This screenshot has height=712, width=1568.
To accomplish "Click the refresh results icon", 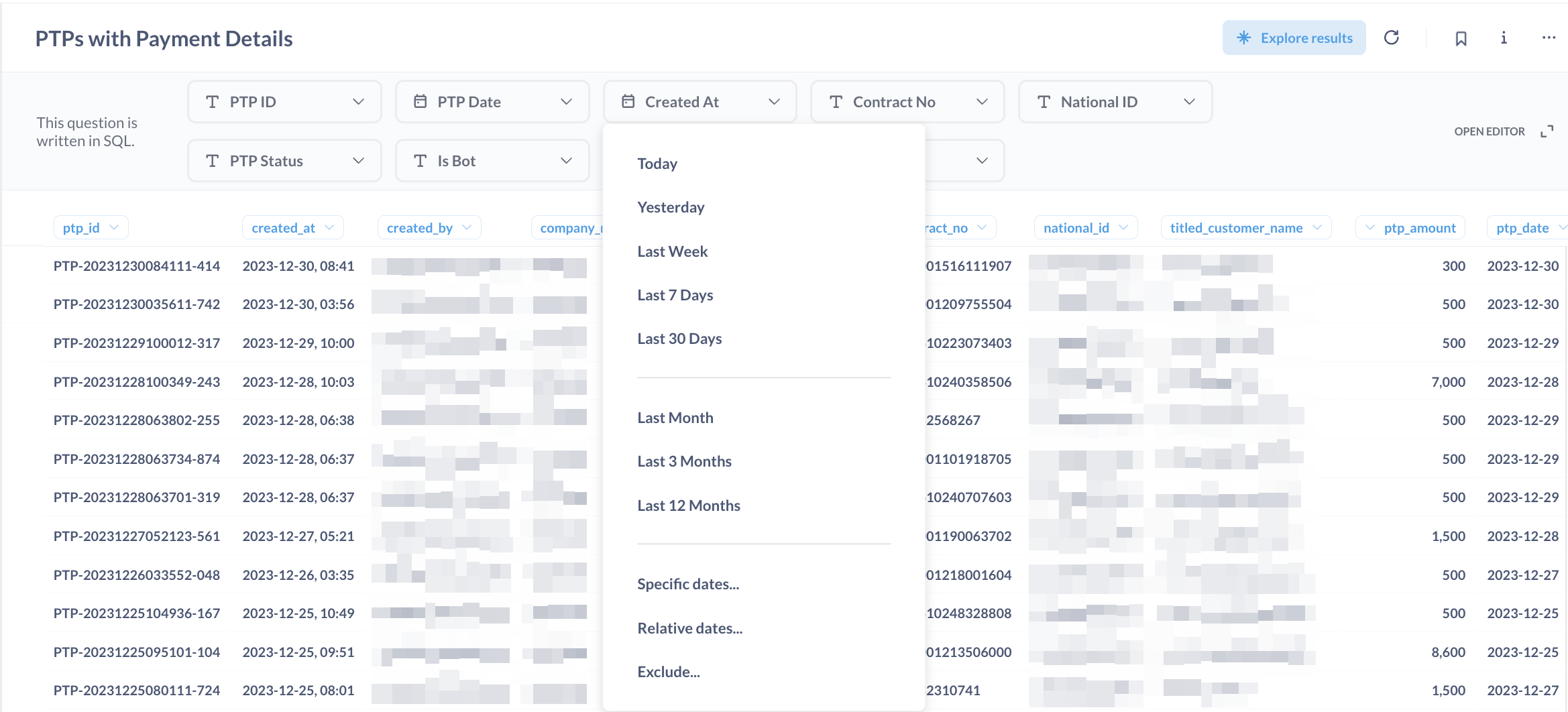I will click(1392, 38).
